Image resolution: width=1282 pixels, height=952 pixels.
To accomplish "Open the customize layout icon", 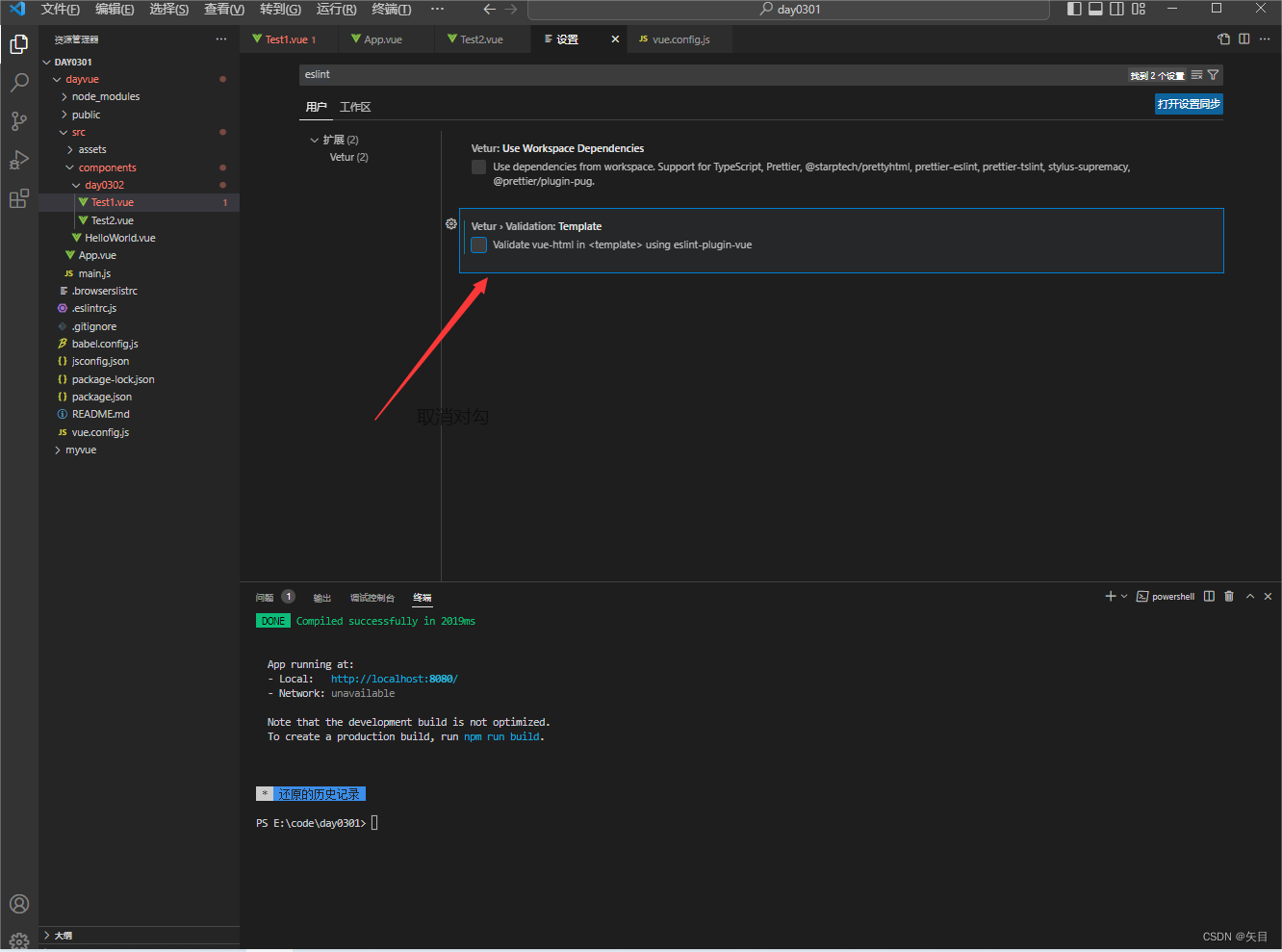I will click(x=1139, y=9).
